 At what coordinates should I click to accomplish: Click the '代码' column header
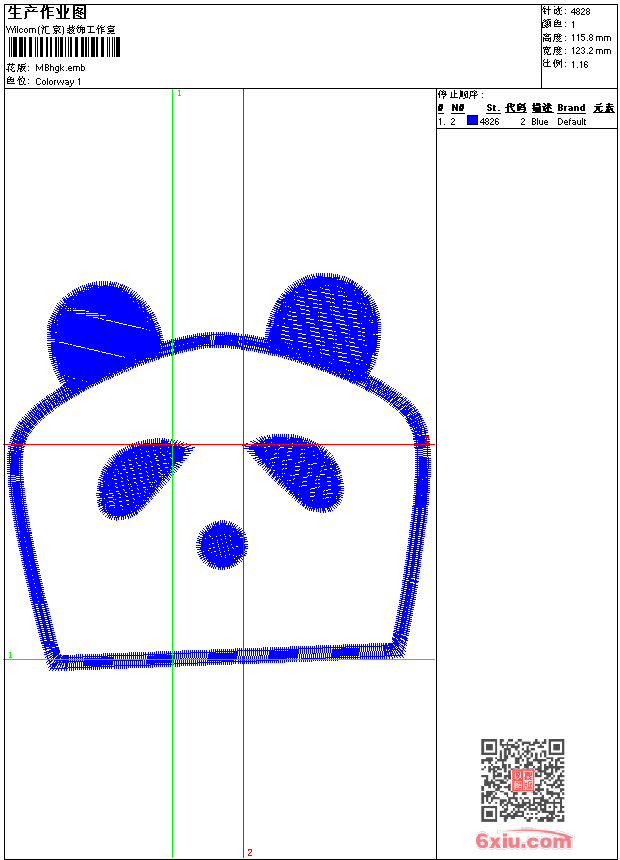click(516, 108)
